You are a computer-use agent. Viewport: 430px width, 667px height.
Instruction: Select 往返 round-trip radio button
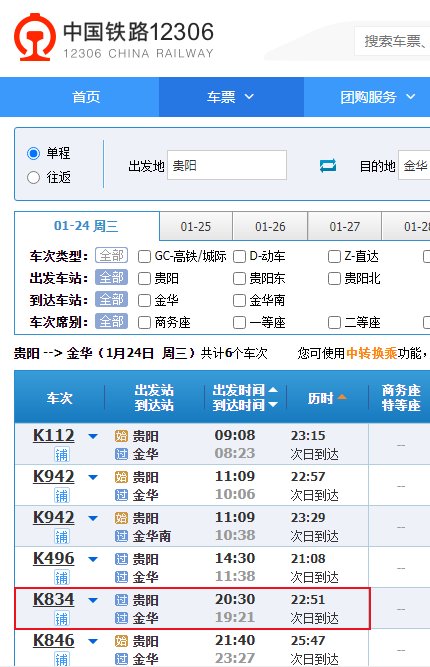pyautogui.click(x=33, y=177)
